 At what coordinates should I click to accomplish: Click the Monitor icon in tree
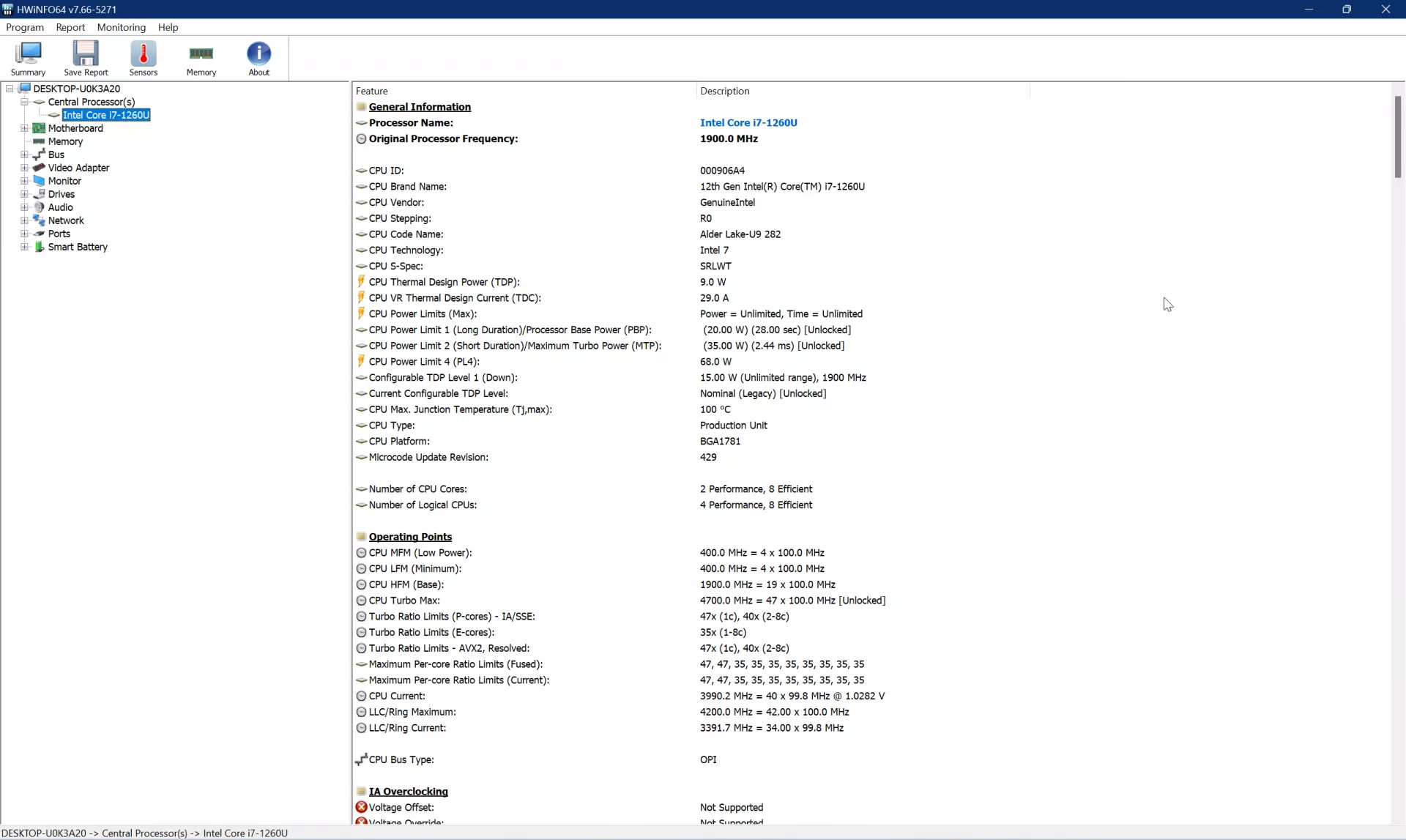[x=40, y=181]
